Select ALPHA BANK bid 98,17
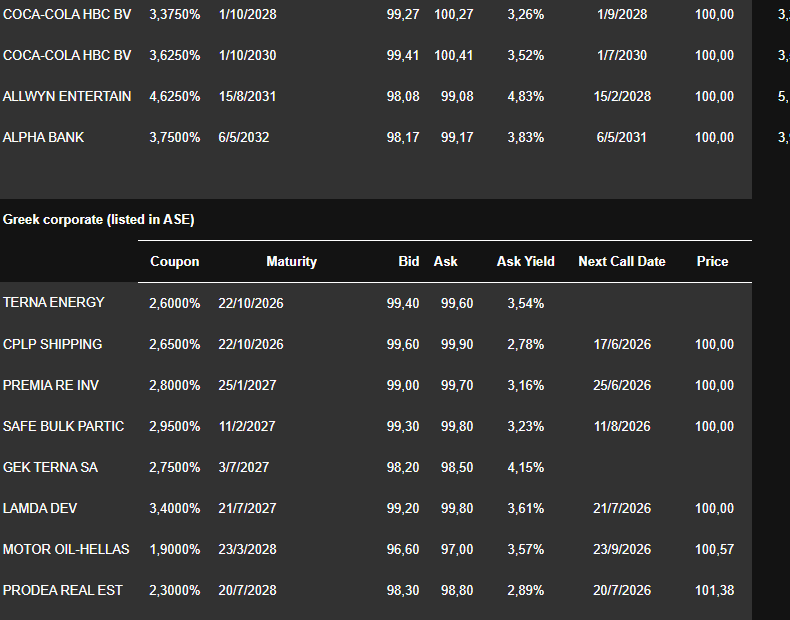The height and width of the screenshot is (620, 790). [403, 137]
